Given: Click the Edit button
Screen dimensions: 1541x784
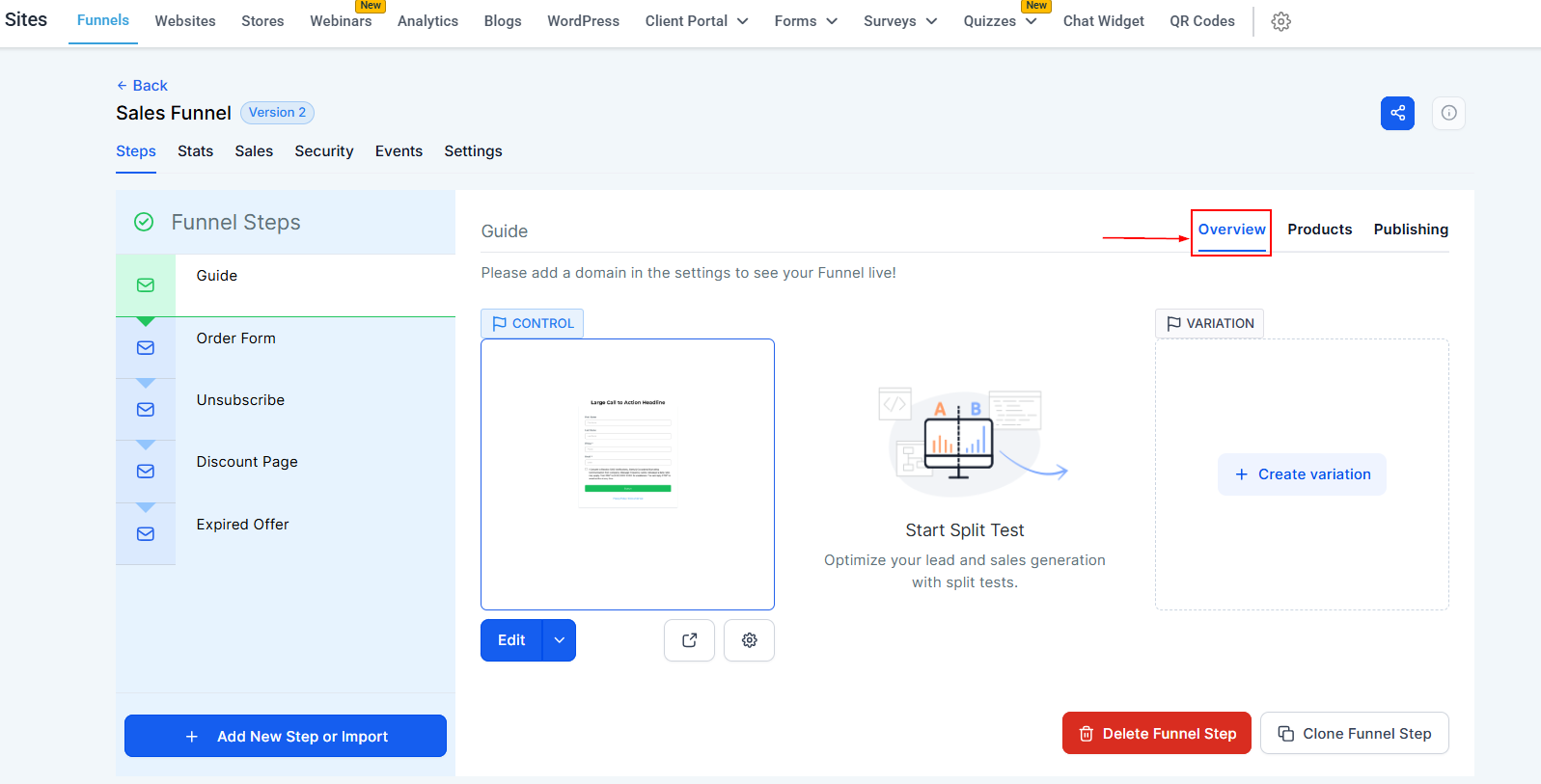Looking at the screenshot, I should 511,640.
